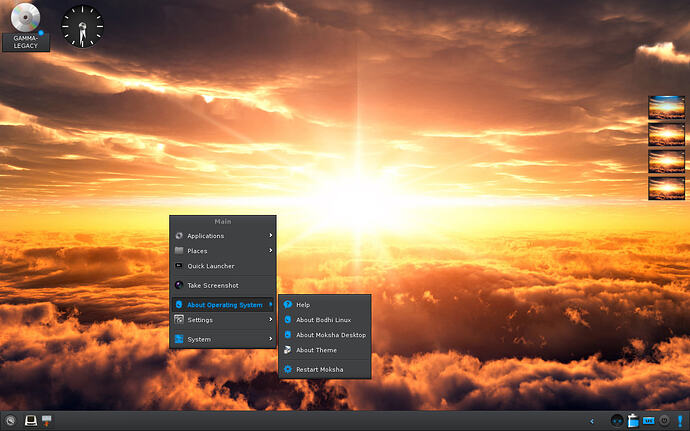
Task: Open Help from the submenu
Action: click(325, 305)
